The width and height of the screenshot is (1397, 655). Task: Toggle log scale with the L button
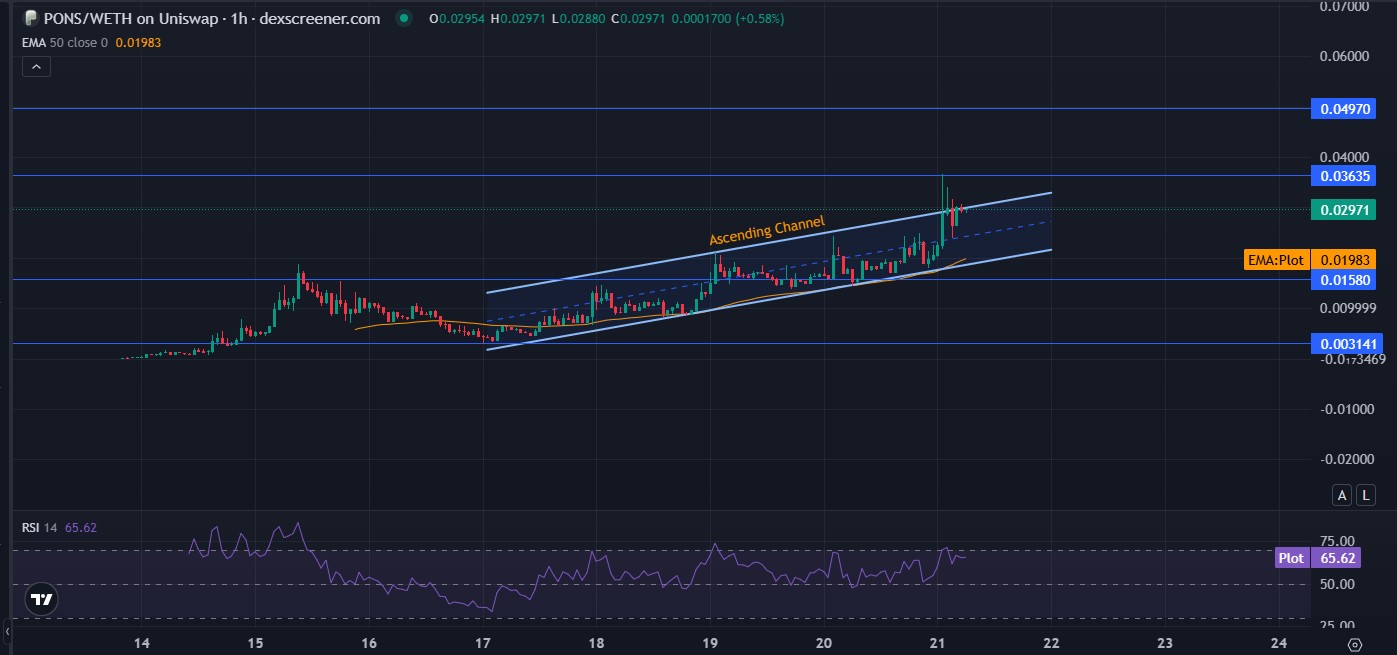(1364, 494)
